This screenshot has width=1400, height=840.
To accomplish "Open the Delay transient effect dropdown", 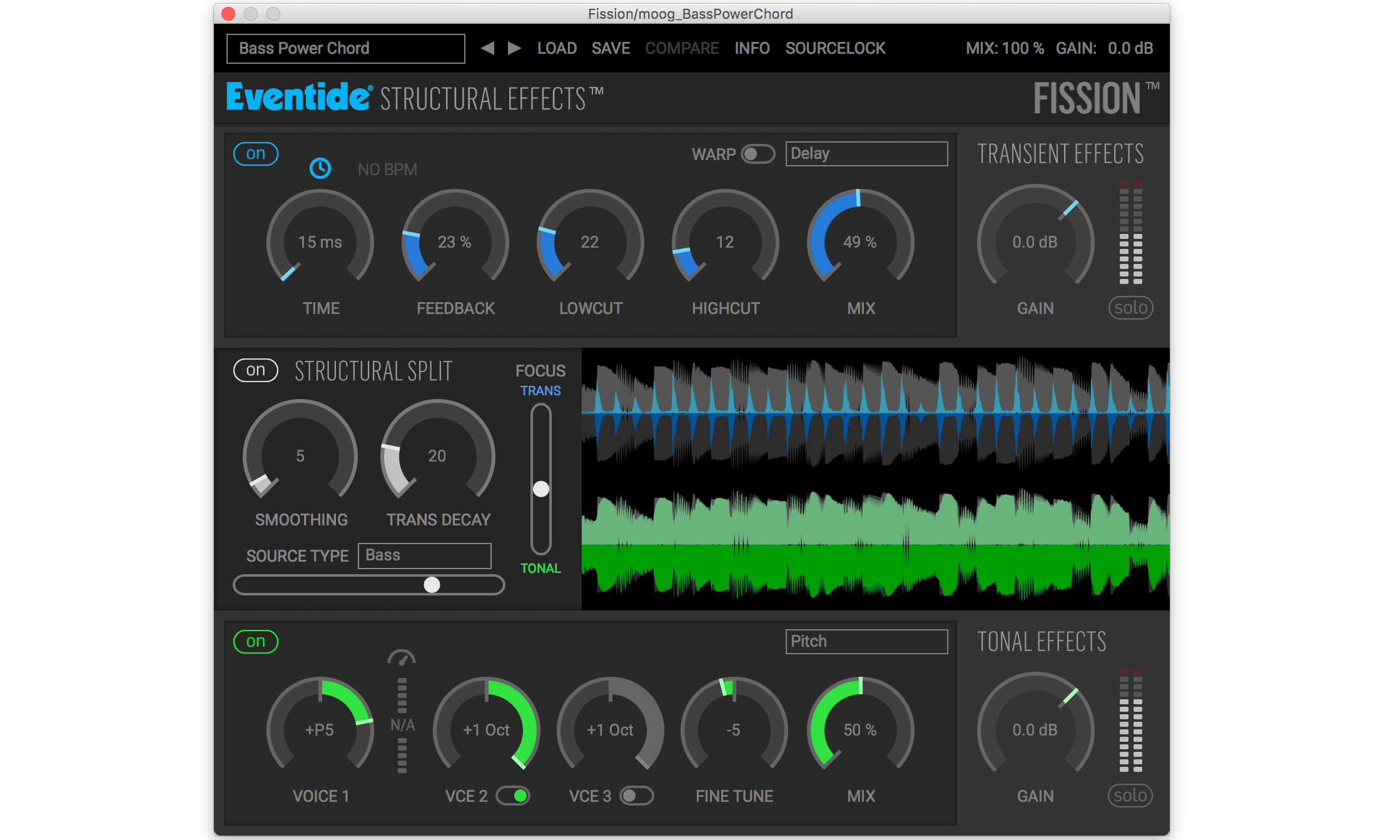I will click(866, 154).
